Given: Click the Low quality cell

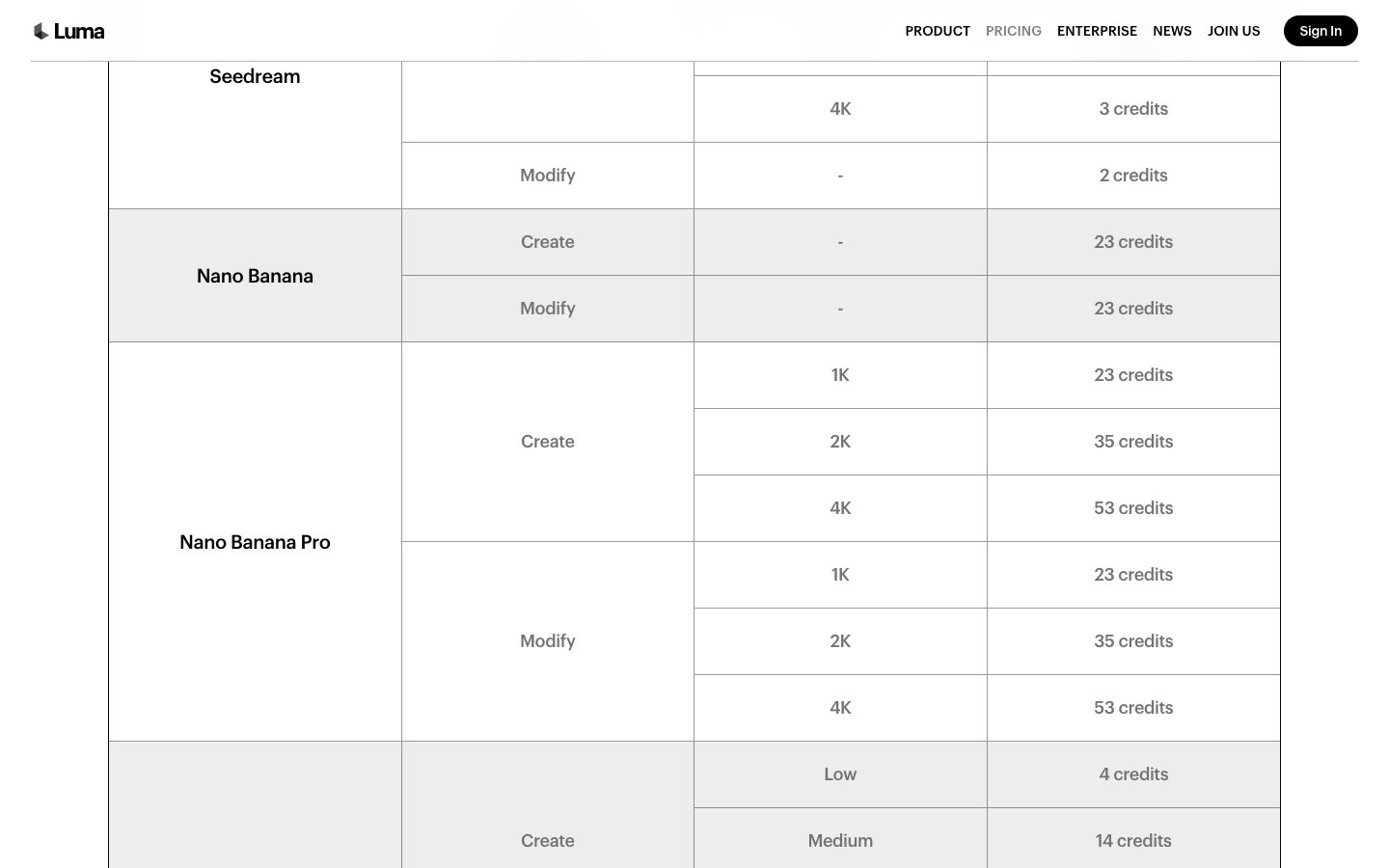Looking at the screenshot, I should (x=840, y=774).
